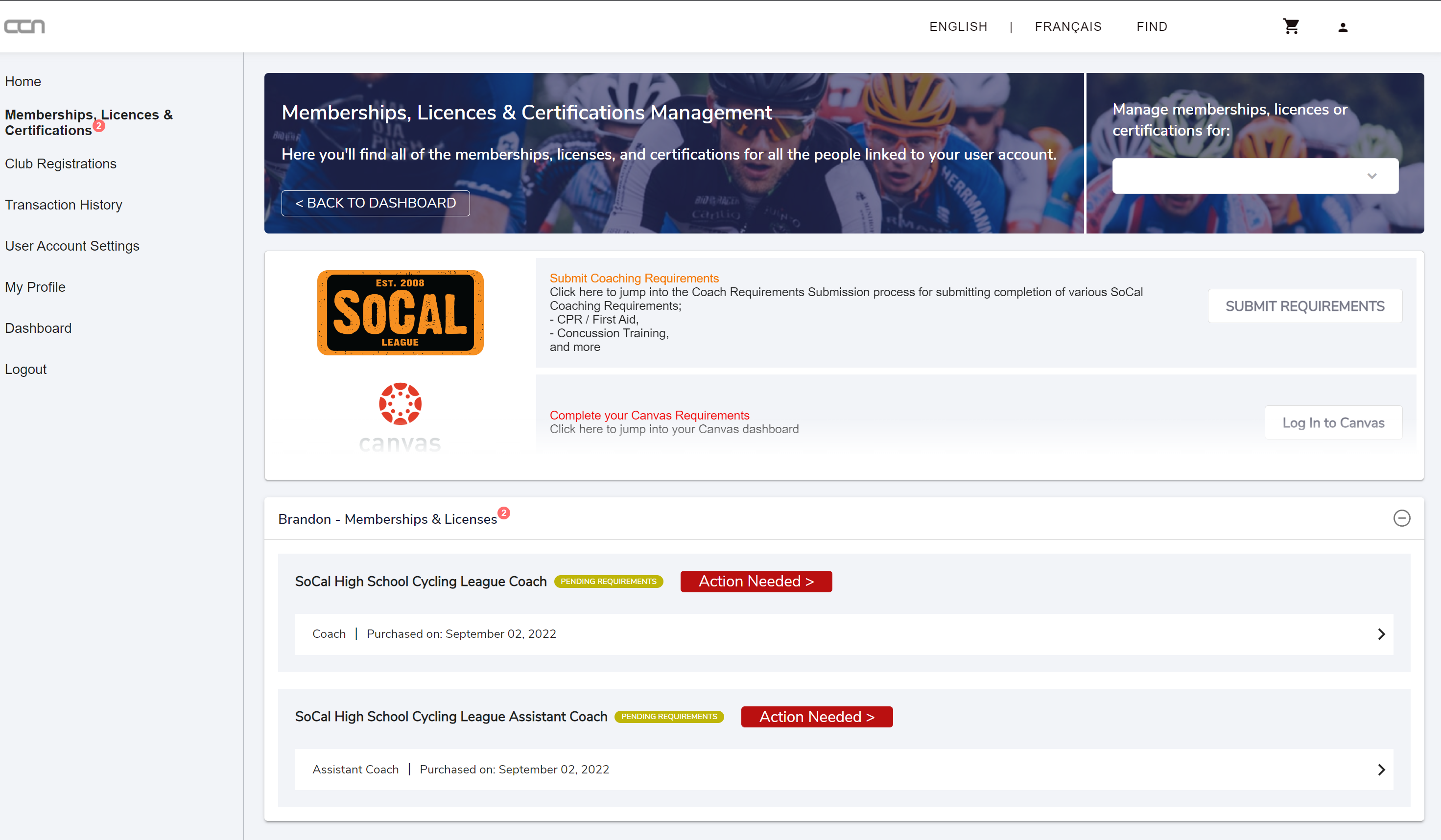The width and height of the screenshot is (1441, 840).
Task: Click Action Needed for League Coach
Action: click(x=756, y=581)
